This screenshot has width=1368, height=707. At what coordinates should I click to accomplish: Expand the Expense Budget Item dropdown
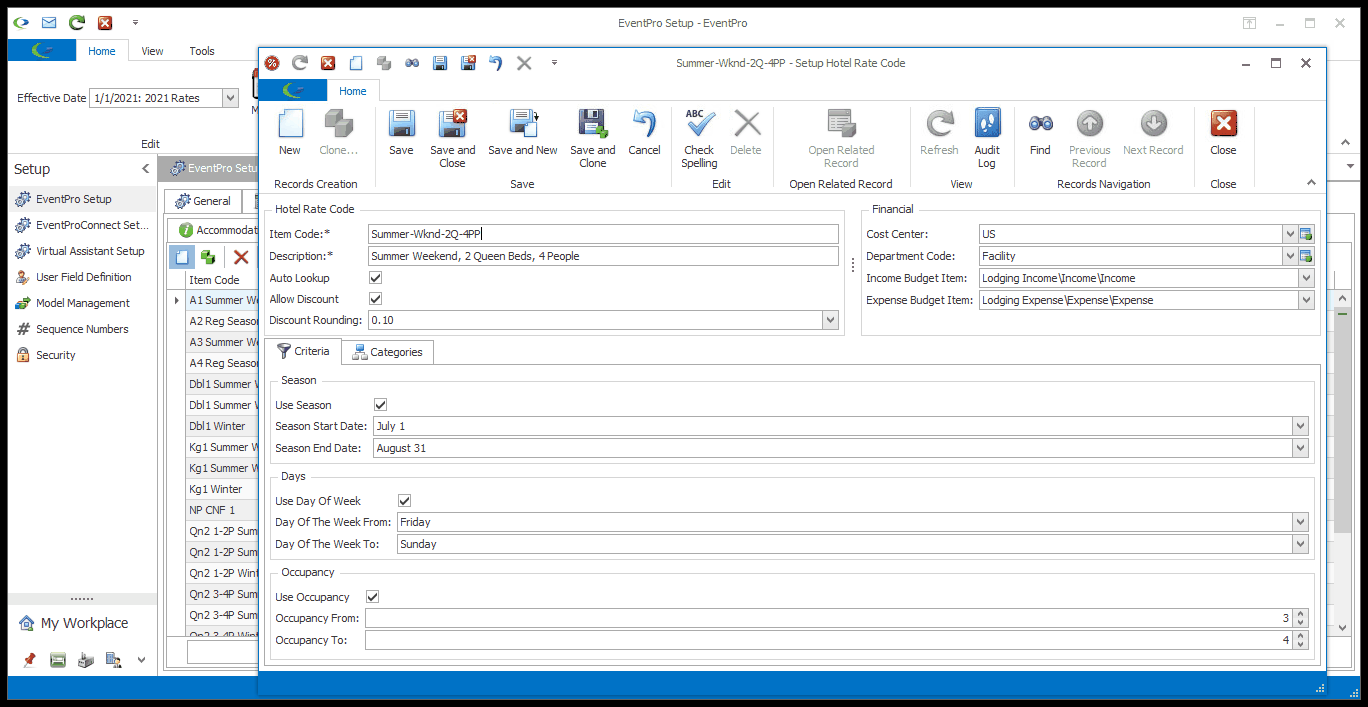(x=1306, y=300)
